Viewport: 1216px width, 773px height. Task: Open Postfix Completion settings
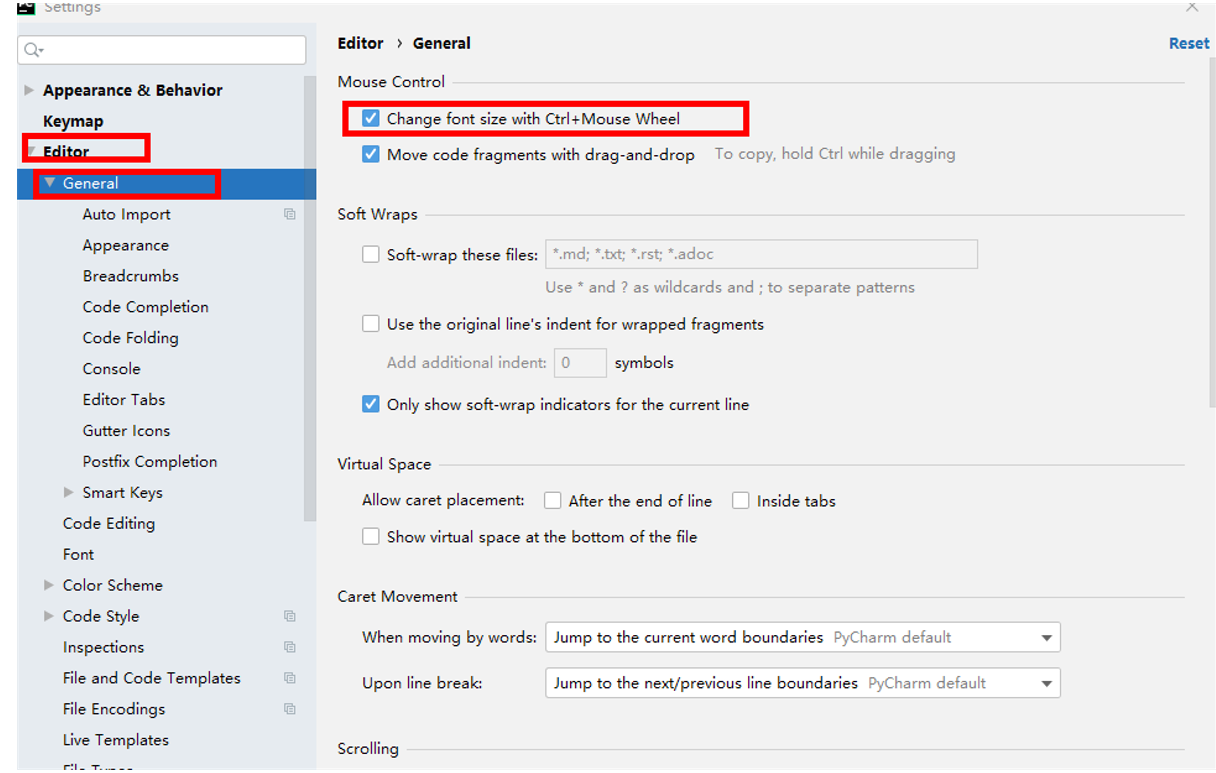[149, 462]
